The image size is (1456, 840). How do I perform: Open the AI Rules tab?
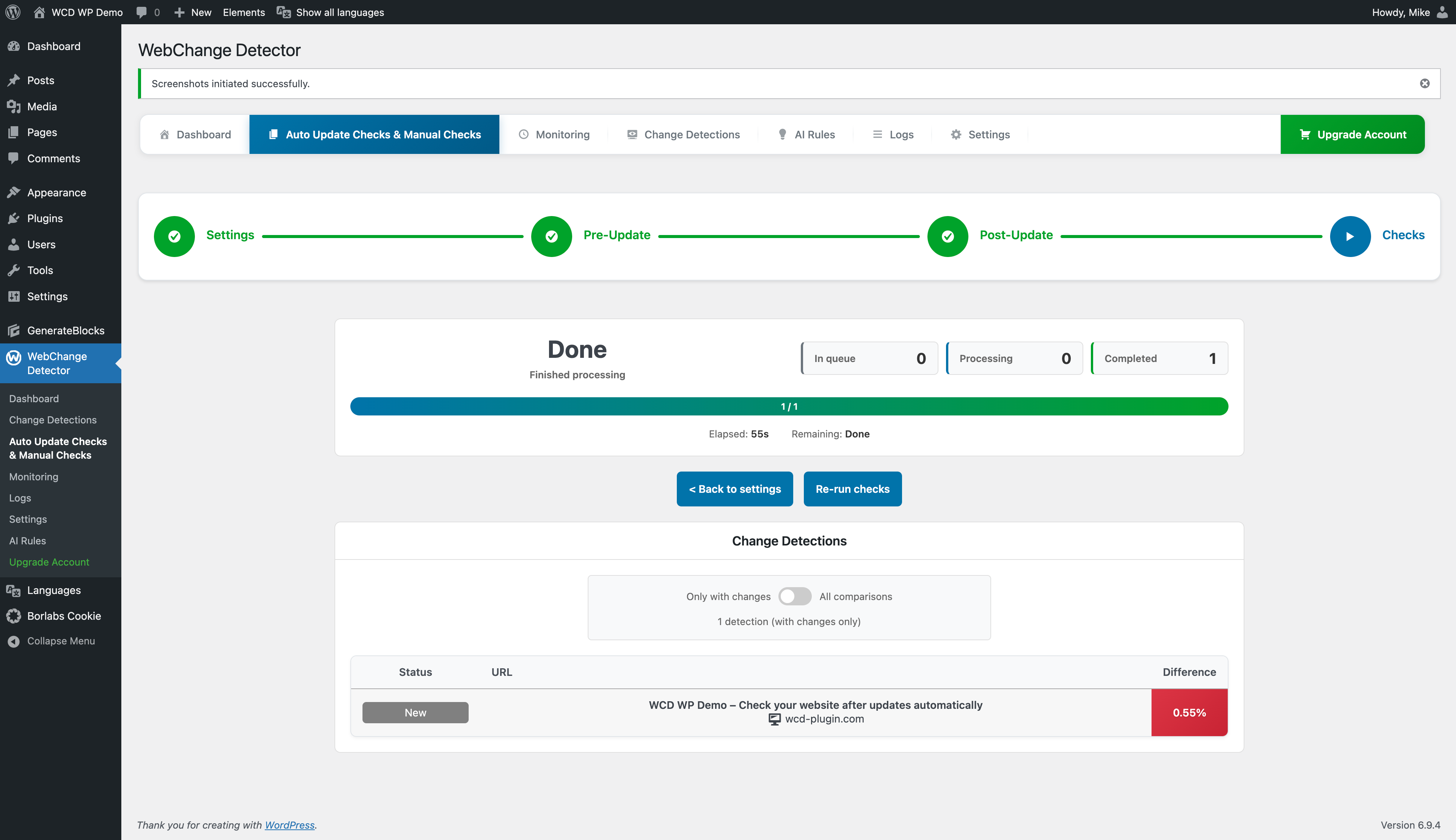pyautogui.click(x=806, y=135)
